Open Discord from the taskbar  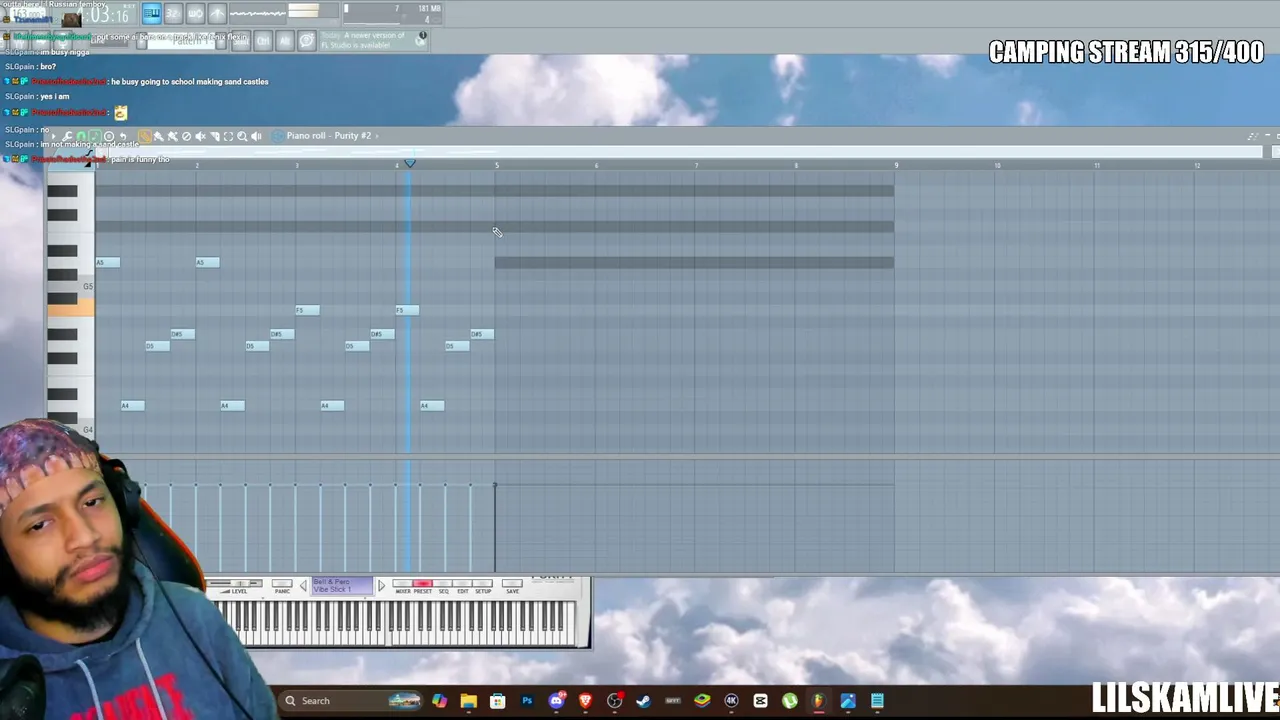tap(557, 701)
